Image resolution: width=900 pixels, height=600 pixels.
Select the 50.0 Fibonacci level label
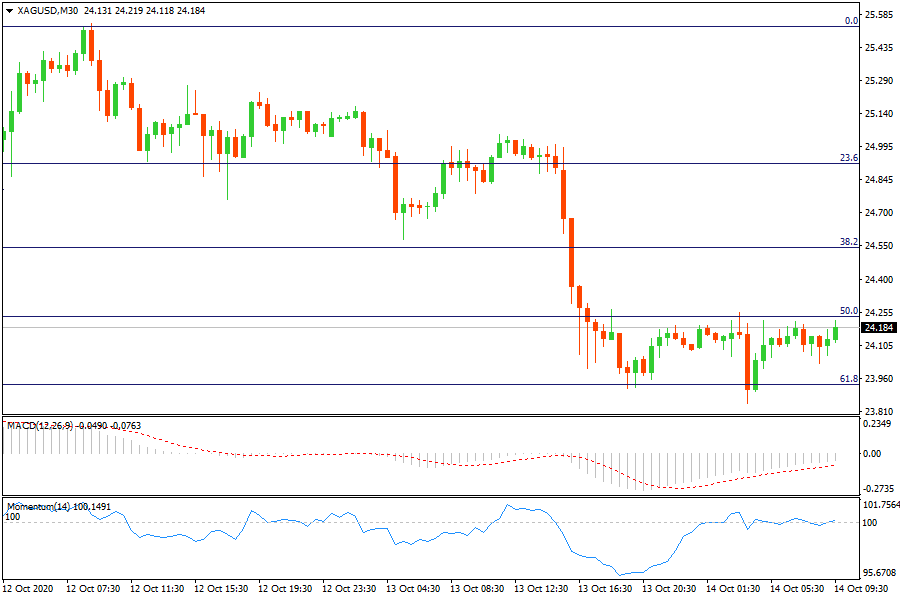tap(850, 310)
